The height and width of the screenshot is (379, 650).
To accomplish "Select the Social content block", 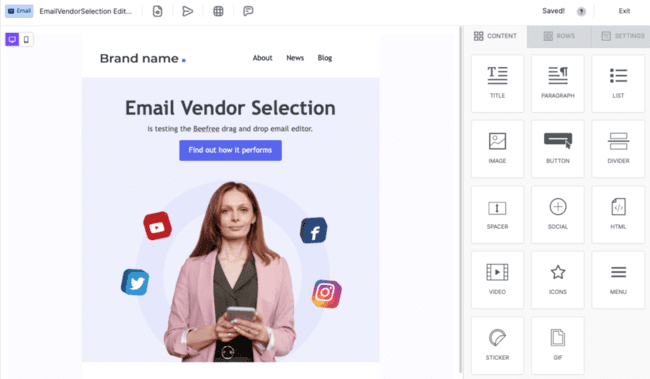I will pyautogui.click(x=558, y=214).
